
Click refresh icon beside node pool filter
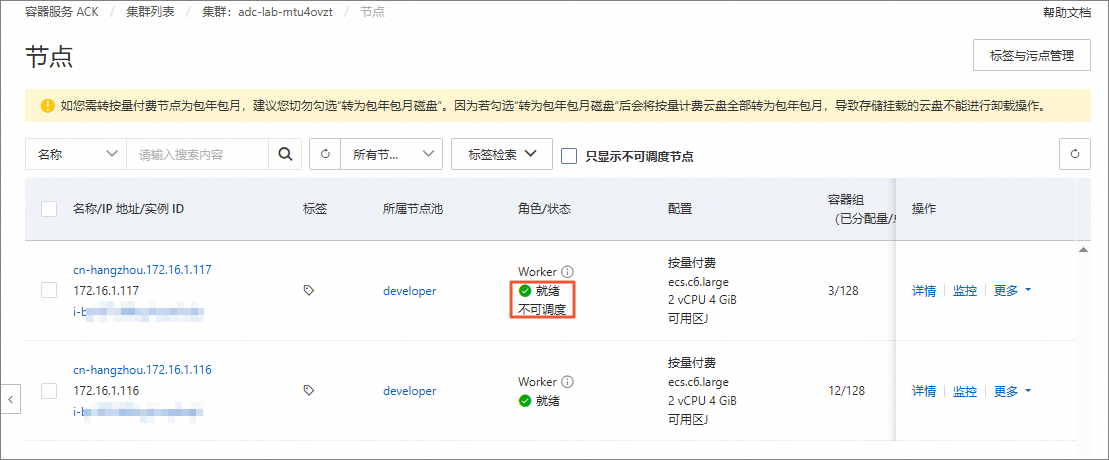click(325, 154)
